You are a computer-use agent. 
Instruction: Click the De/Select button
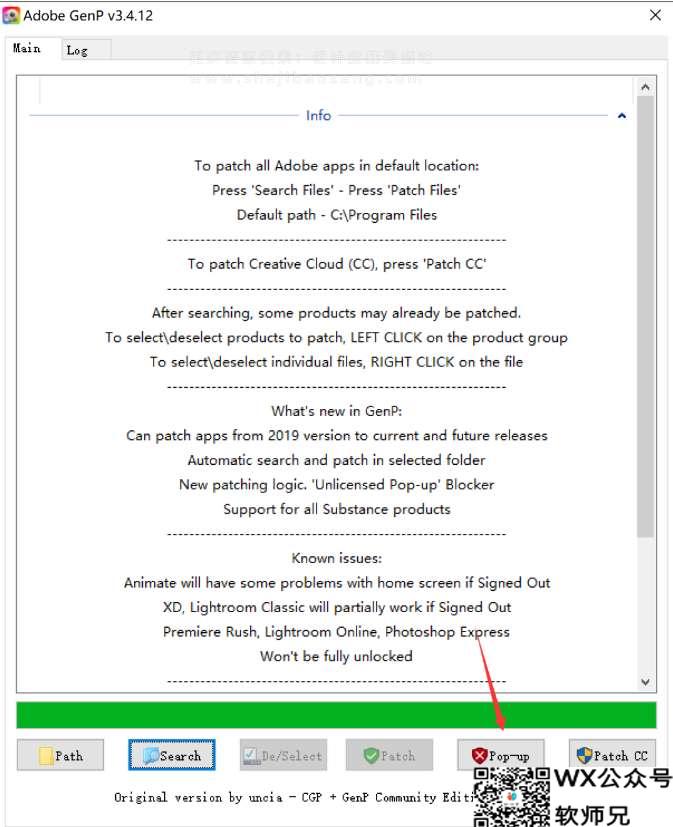(283, 755)
